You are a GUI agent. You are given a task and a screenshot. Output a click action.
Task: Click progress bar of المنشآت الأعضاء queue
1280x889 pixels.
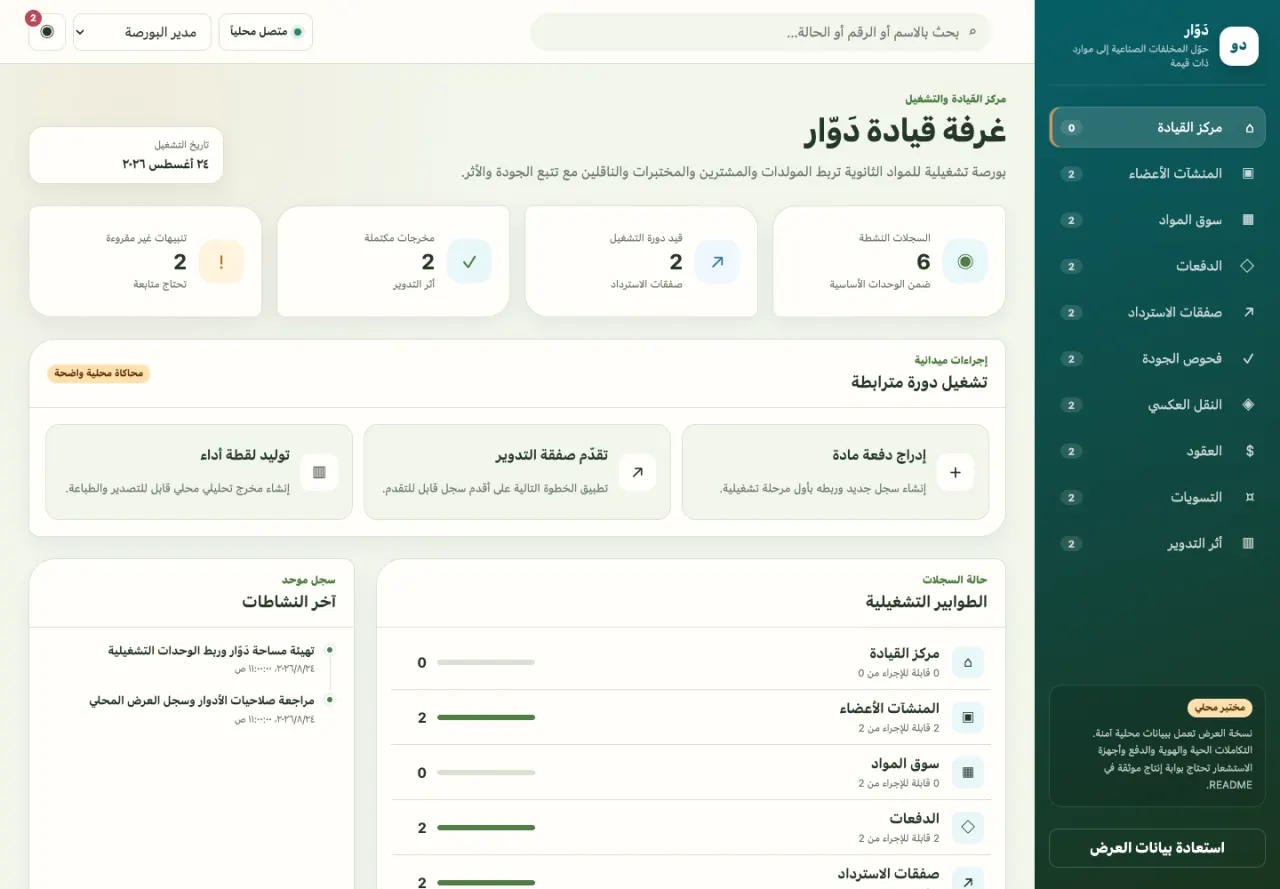(486, 717)
